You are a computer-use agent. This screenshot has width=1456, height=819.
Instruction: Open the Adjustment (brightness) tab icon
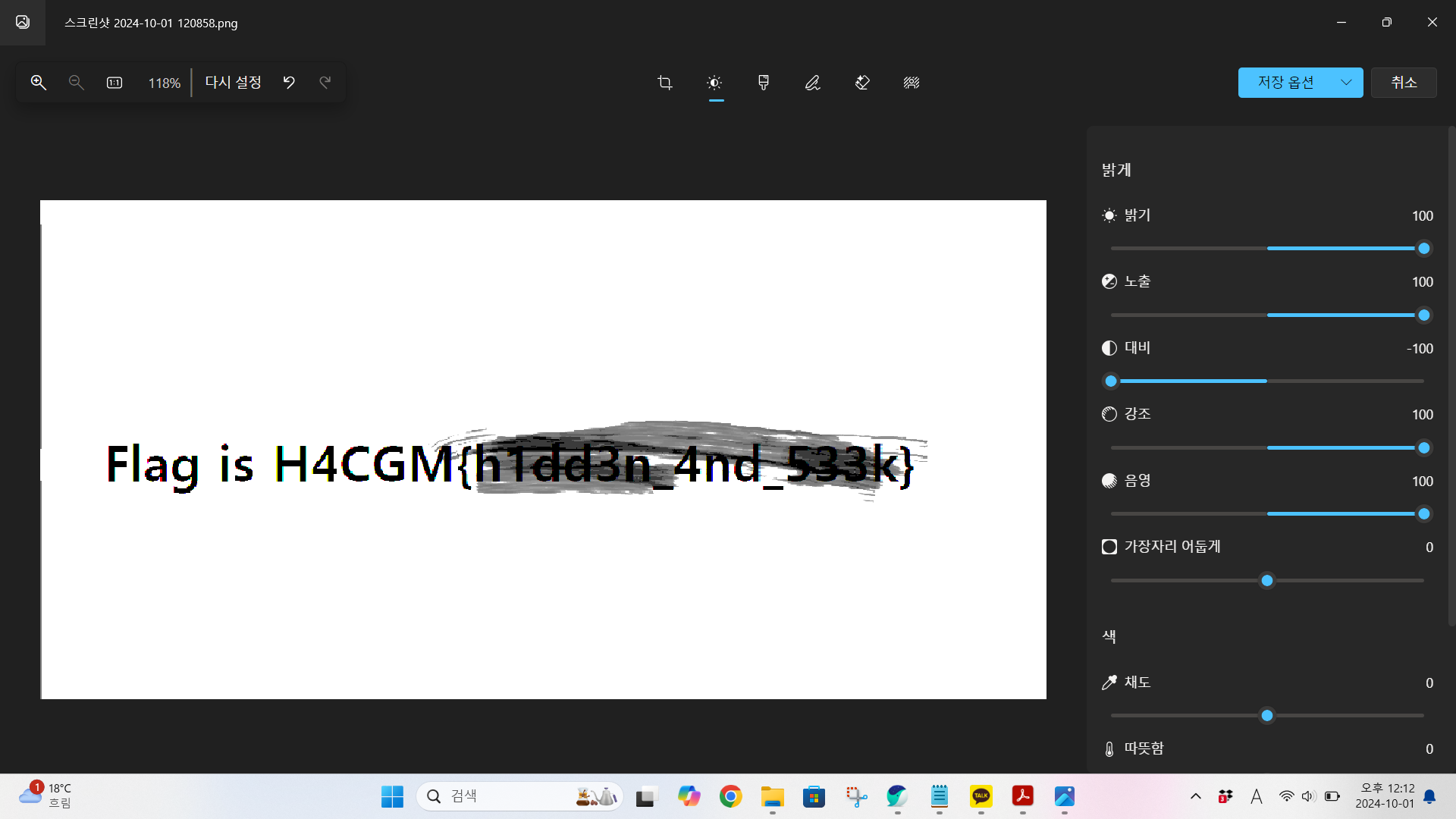click(714, 83)
